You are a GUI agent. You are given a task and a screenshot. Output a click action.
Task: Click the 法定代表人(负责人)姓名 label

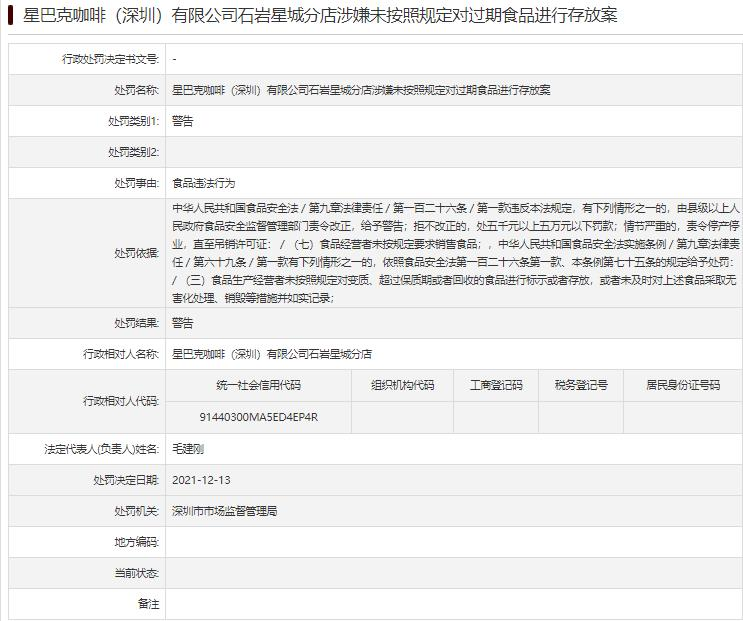tap(102, 449)
